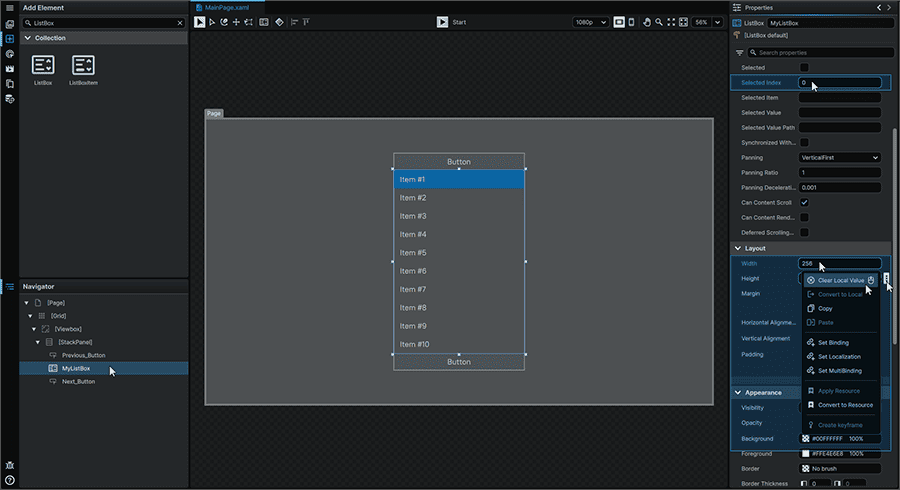Open the help icon at sidebar bottom

pyautogui.click(x=9, y=480)
